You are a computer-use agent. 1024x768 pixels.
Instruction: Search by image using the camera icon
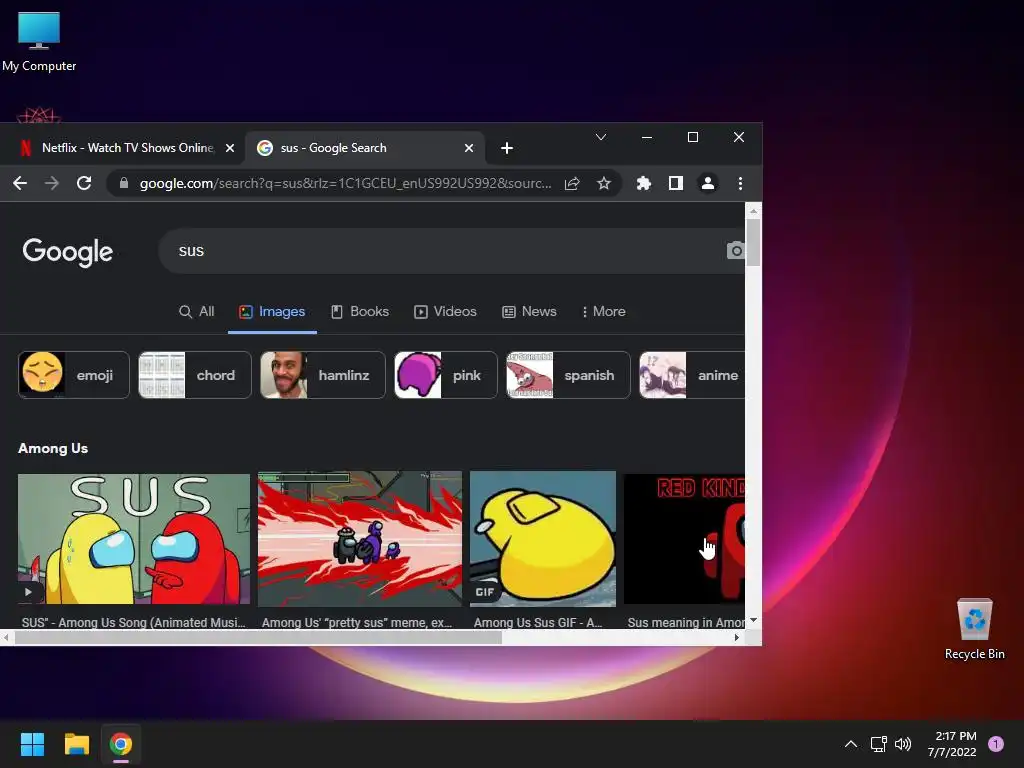click(x=735, y=250)
